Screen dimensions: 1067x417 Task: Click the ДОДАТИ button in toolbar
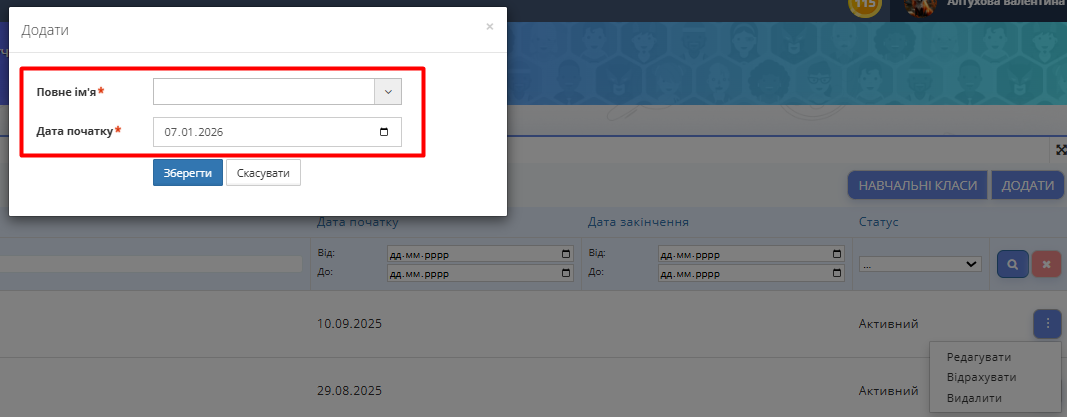coord(1027,186)
